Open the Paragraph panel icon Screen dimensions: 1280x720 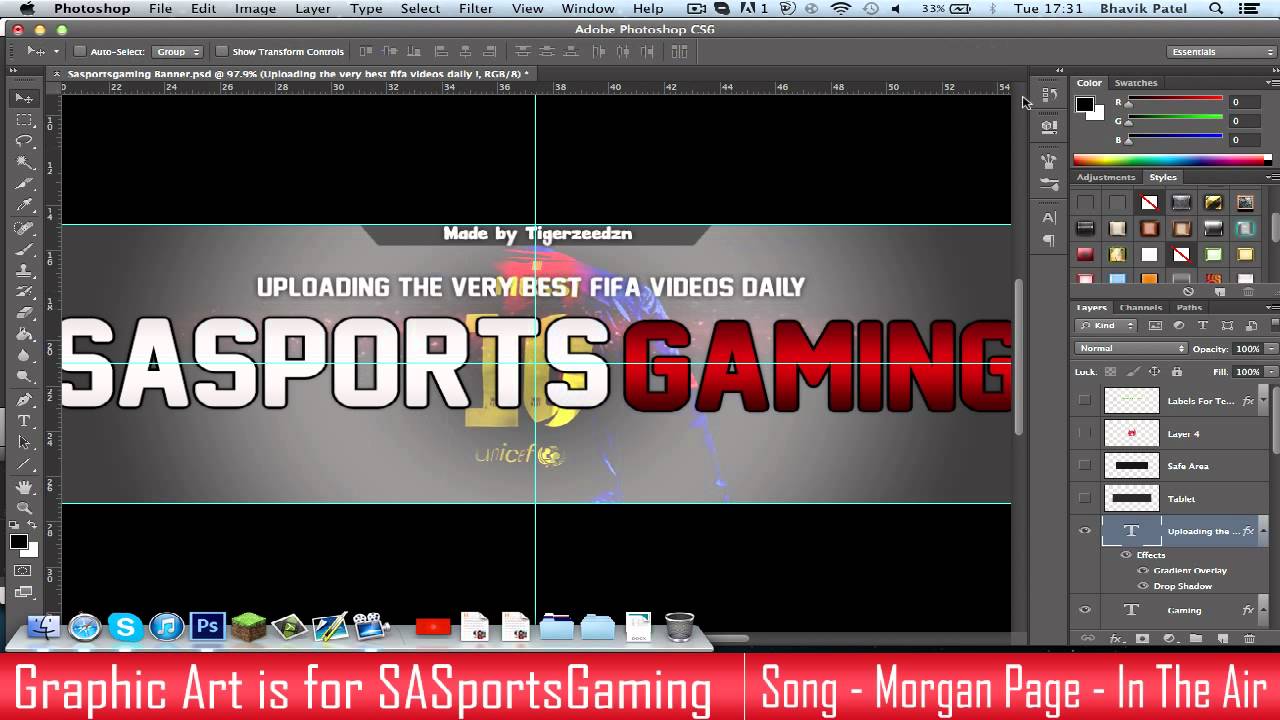tap(1049, 240)
